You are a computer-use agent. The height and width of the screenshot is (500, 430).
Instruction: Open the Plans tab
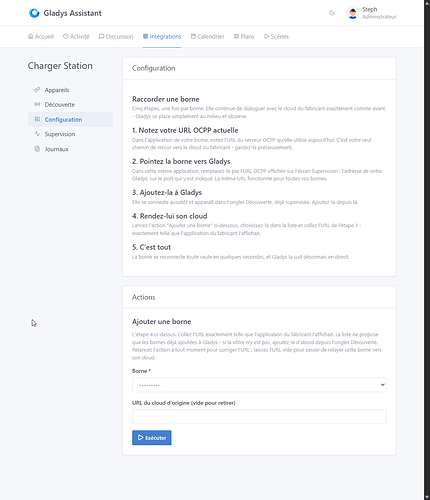tap(244, 36)
